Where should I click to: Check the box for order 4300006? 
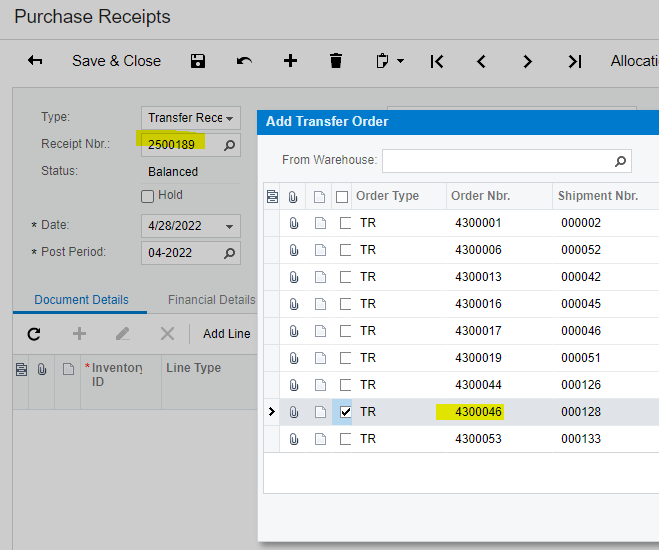tap(345, 250)
